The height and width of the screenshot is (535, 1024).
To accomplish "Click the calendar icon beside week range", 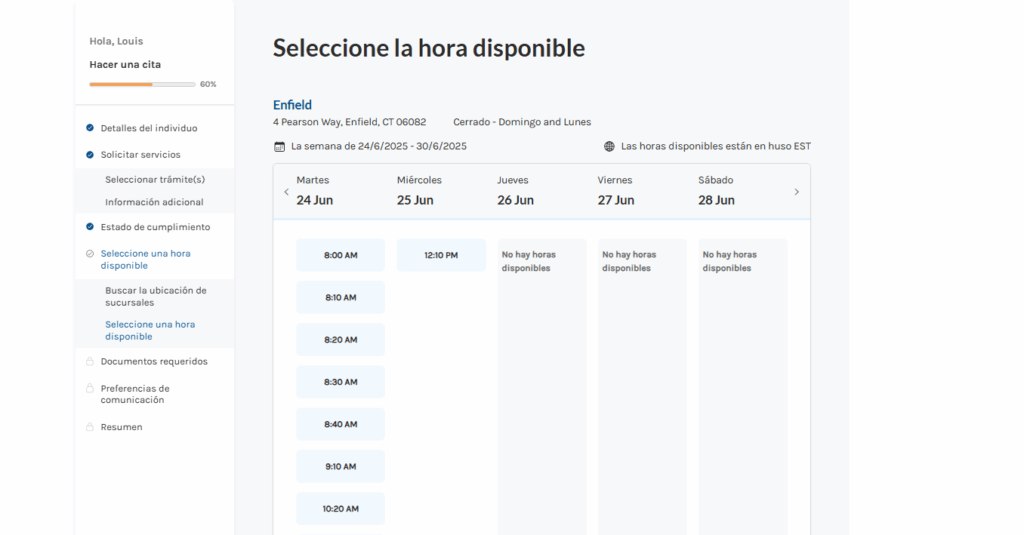I will 280,147.
